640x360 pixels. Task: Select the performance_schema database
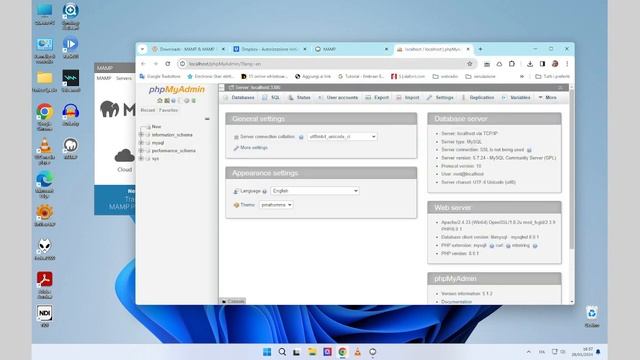(x=173, y=151)
